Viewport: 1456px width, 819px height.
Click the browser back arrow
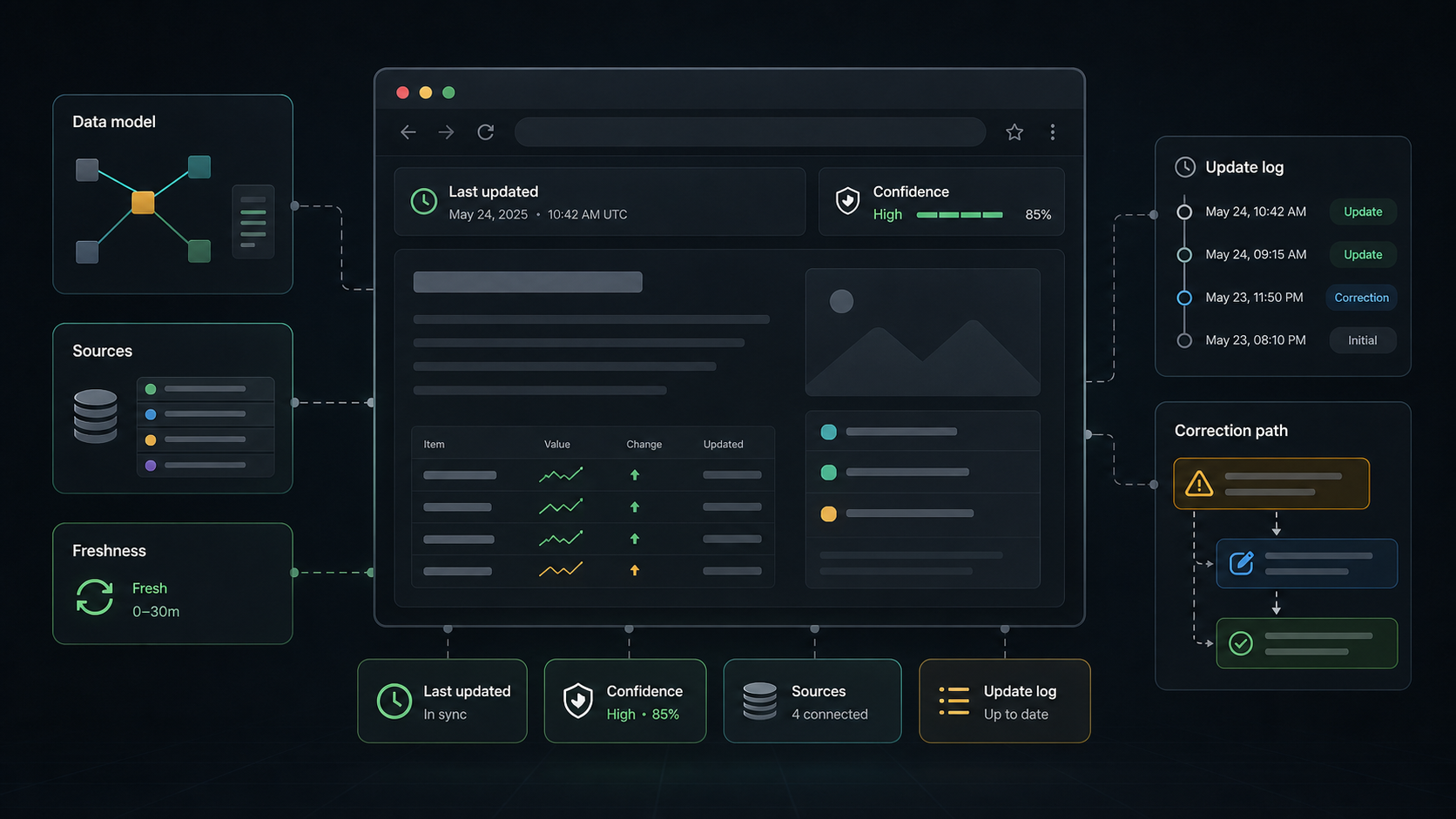408,132
